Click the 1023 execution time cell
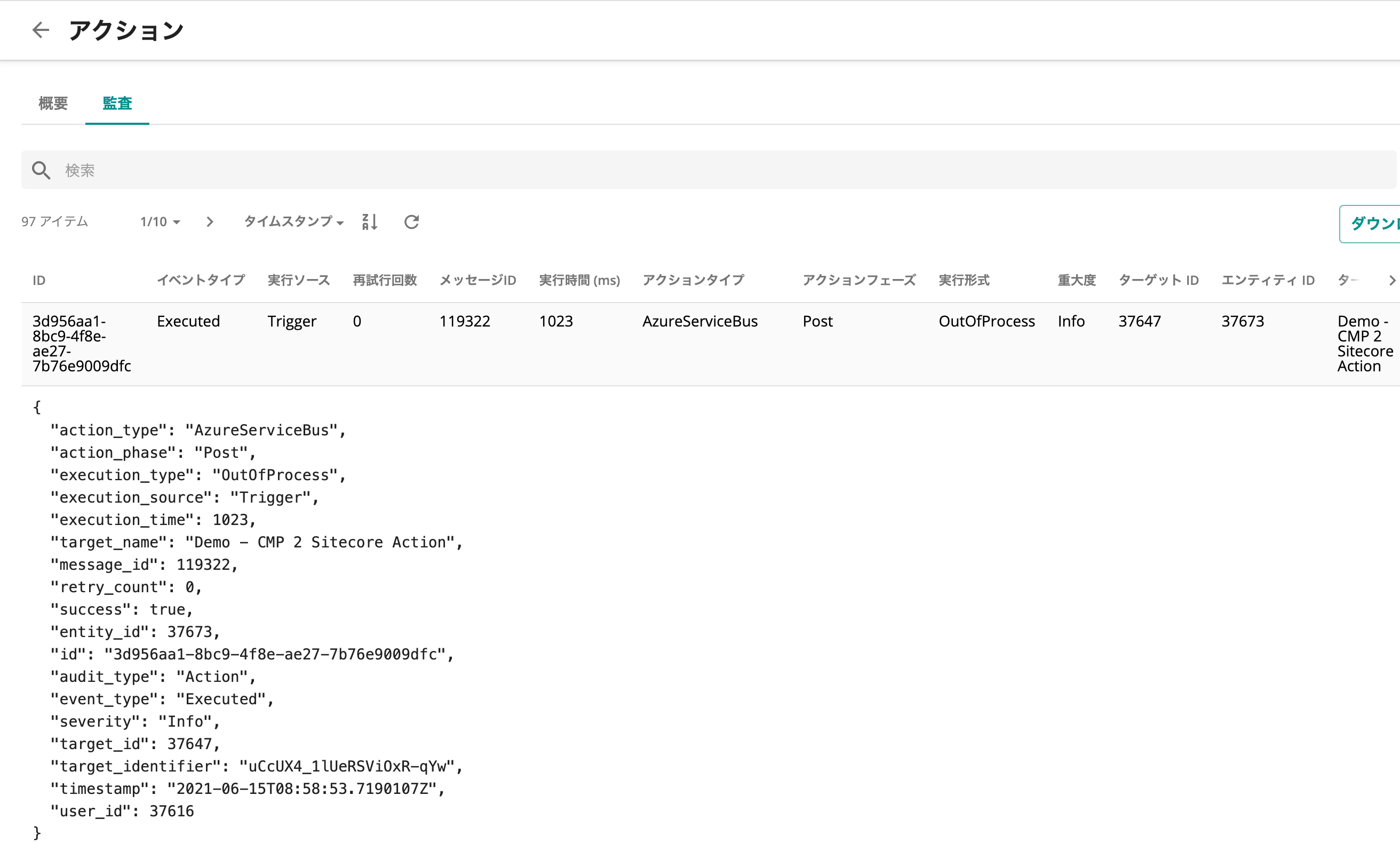 (555, 321)
